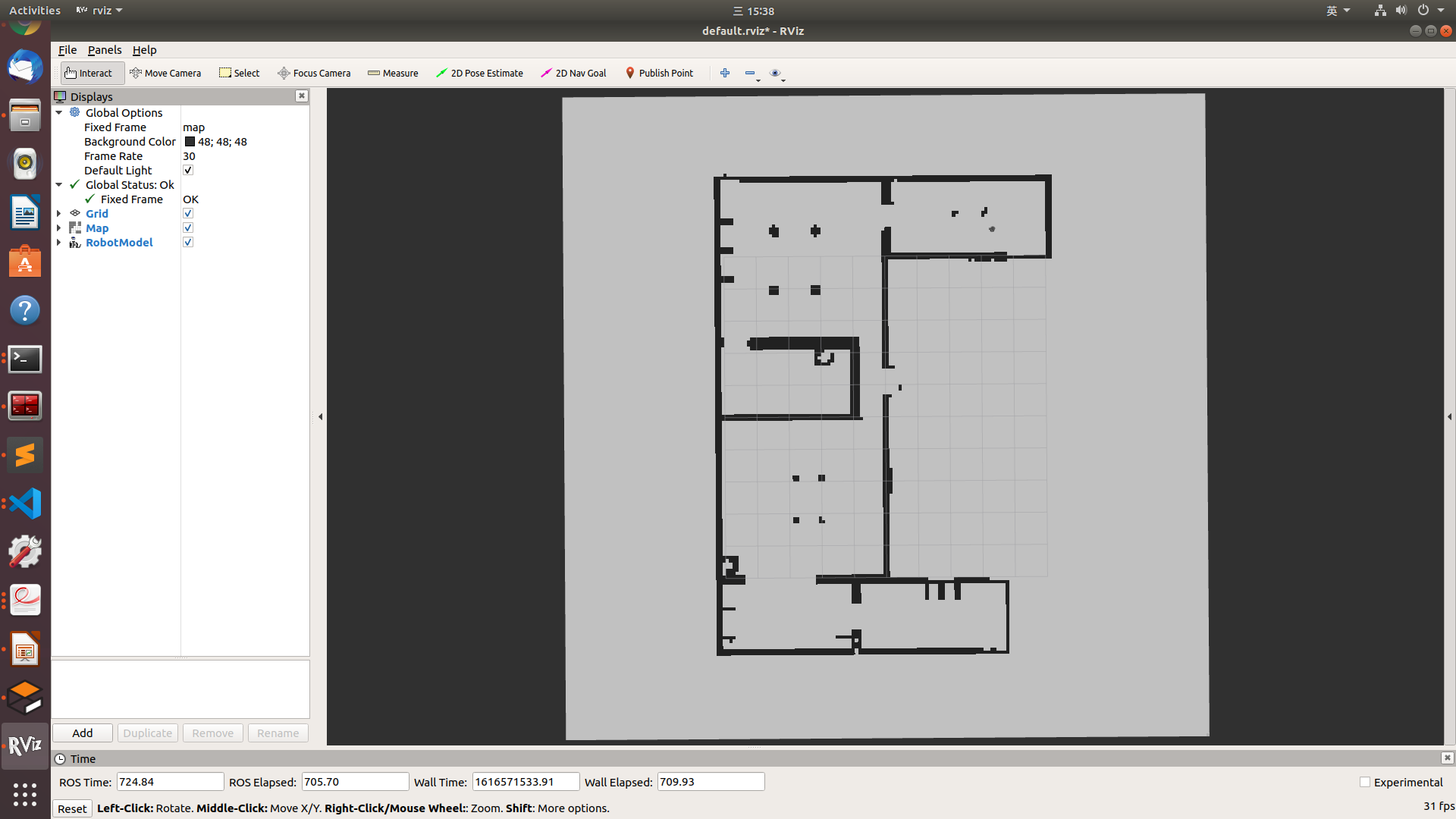Click the minus remove-tool icon

750,73
